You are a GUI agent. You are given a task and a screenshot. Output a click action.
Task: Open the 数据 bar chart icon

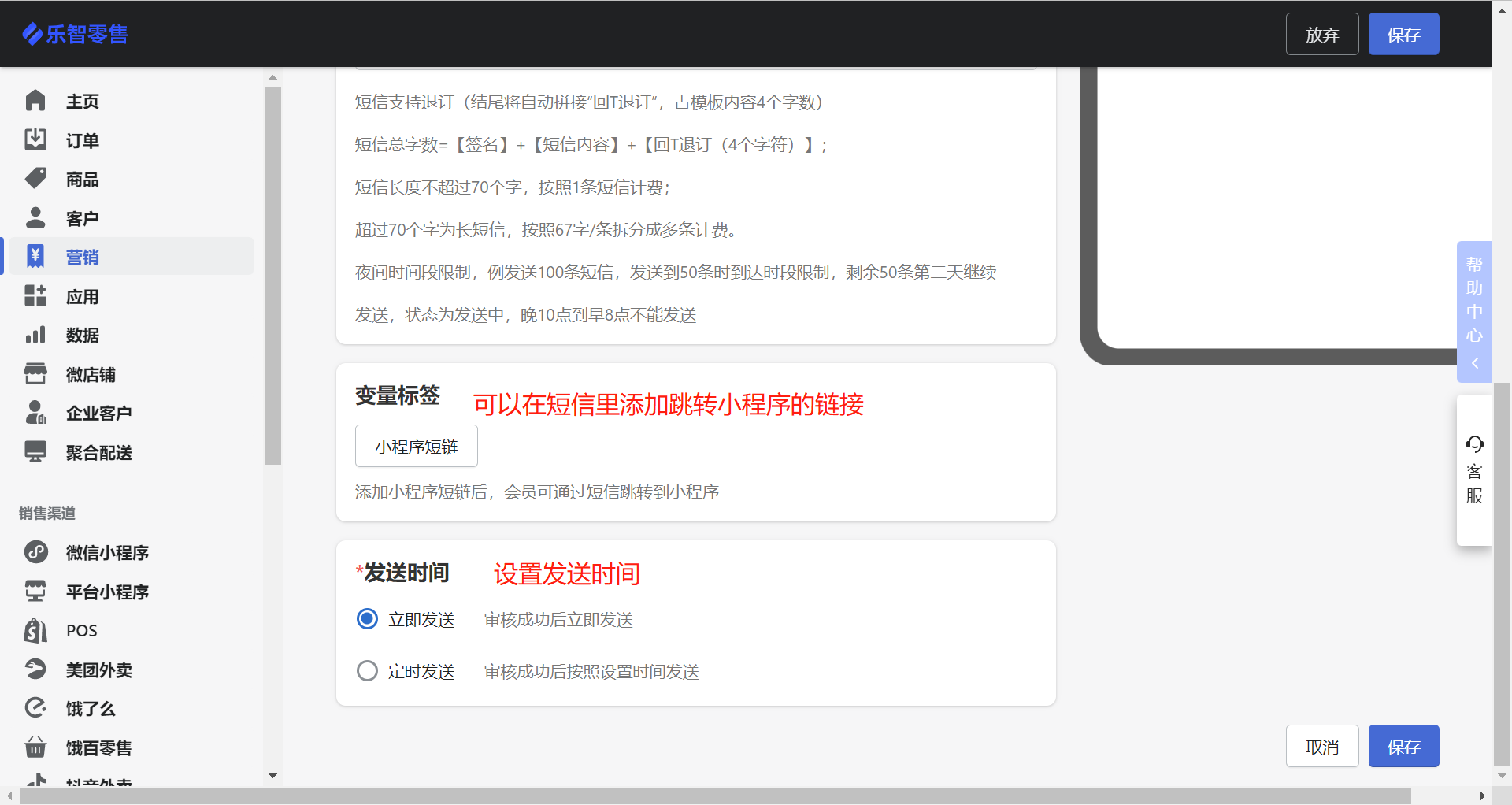35,335
